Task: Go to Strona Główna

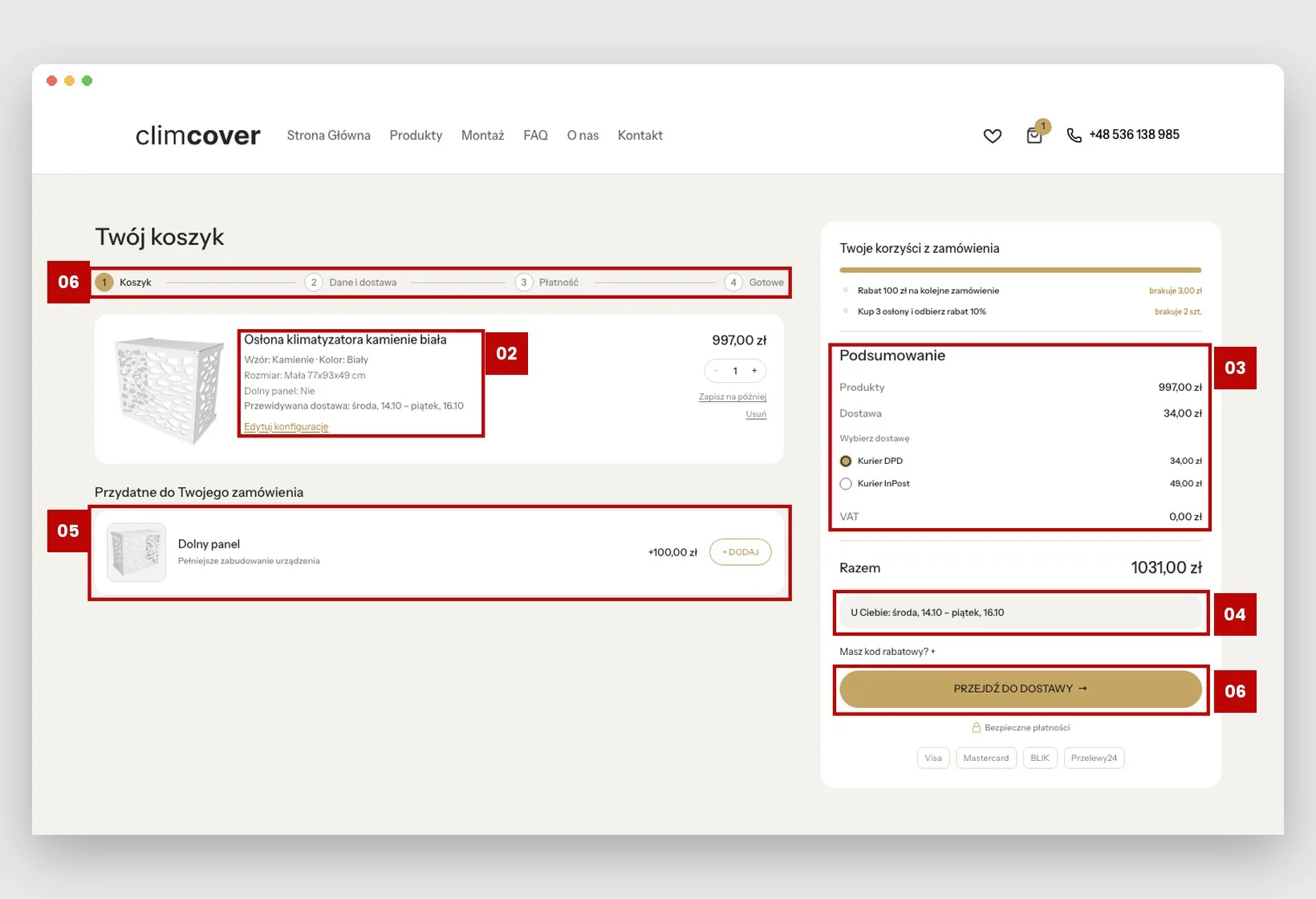Action: [329, 136]
